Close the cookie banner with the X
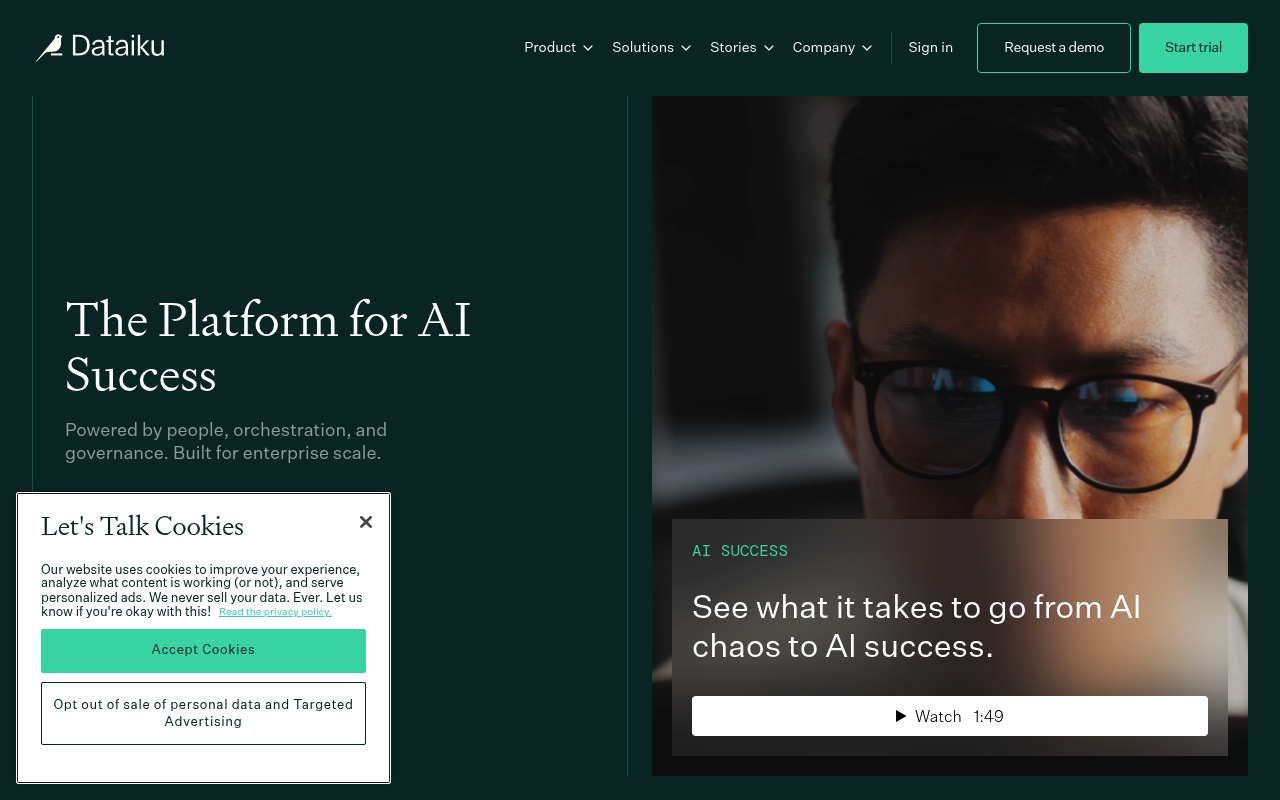 (x=366, y=522)
